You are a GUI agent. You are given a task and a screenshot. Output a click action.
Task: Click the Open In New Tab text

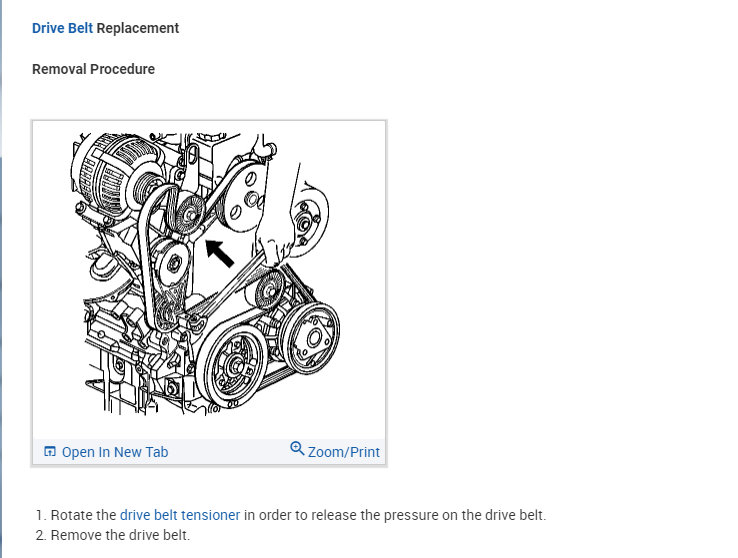[115, 452]
